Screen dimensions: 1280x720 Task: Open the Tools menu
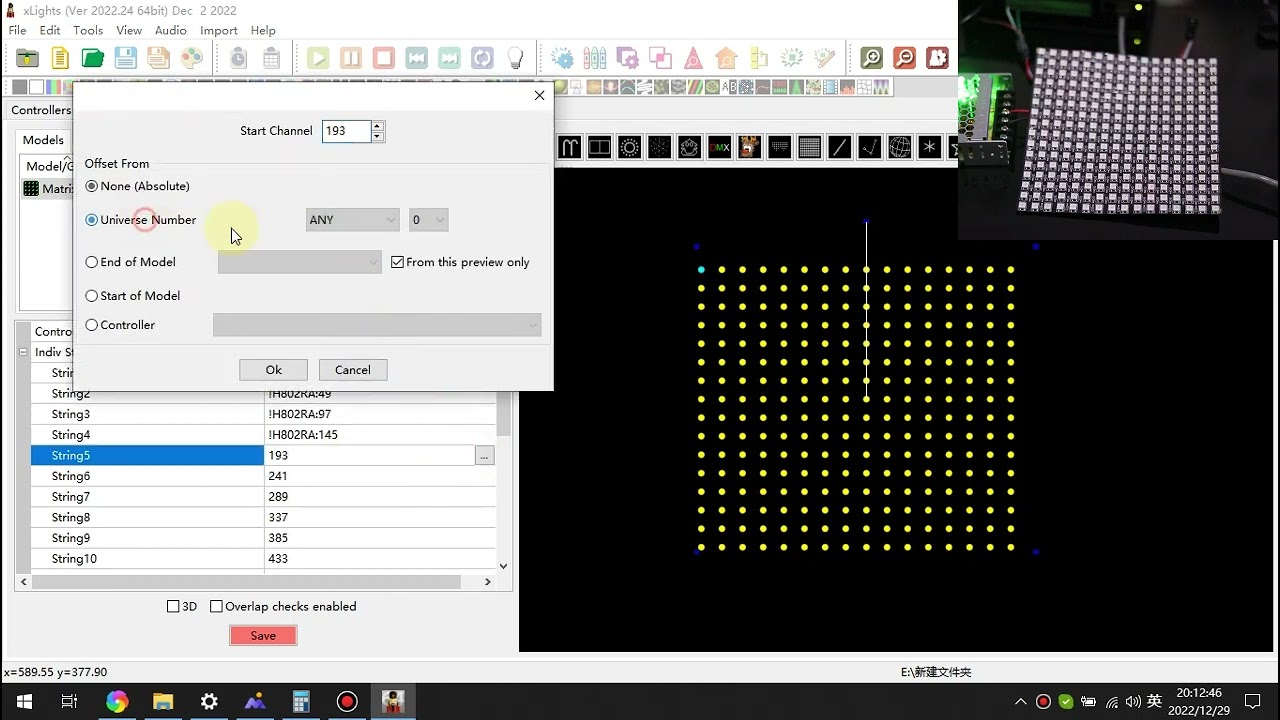point(88,30)
